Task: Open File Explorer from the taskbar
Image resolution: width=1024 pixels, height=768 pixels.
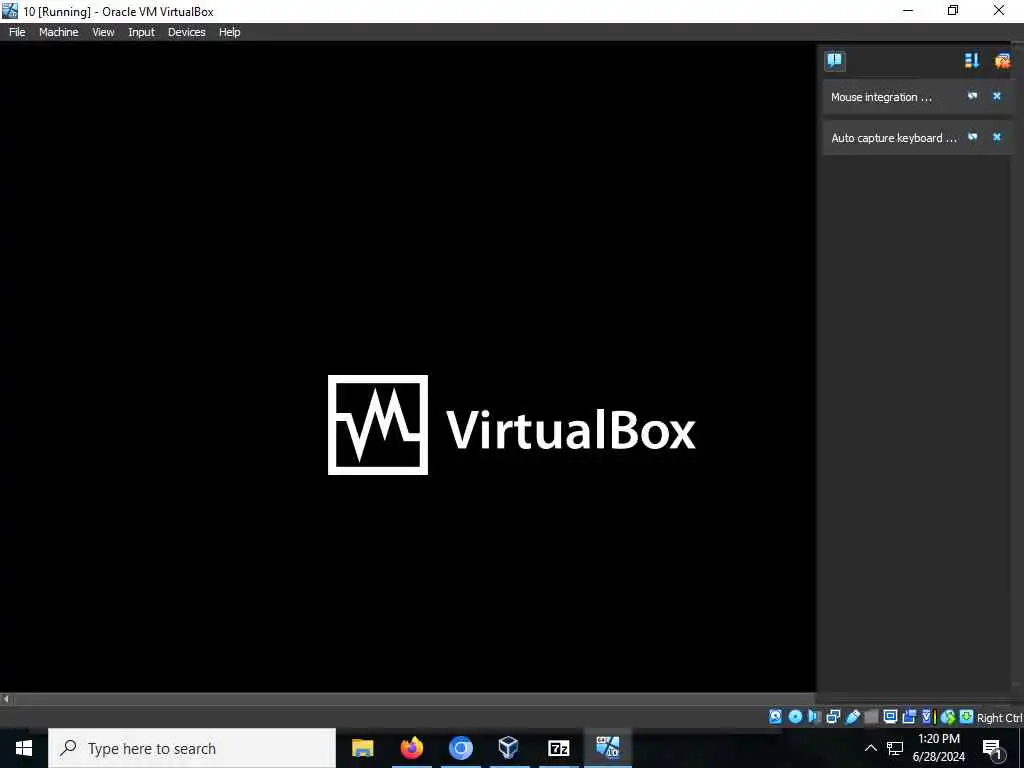Action: [362, 748]
